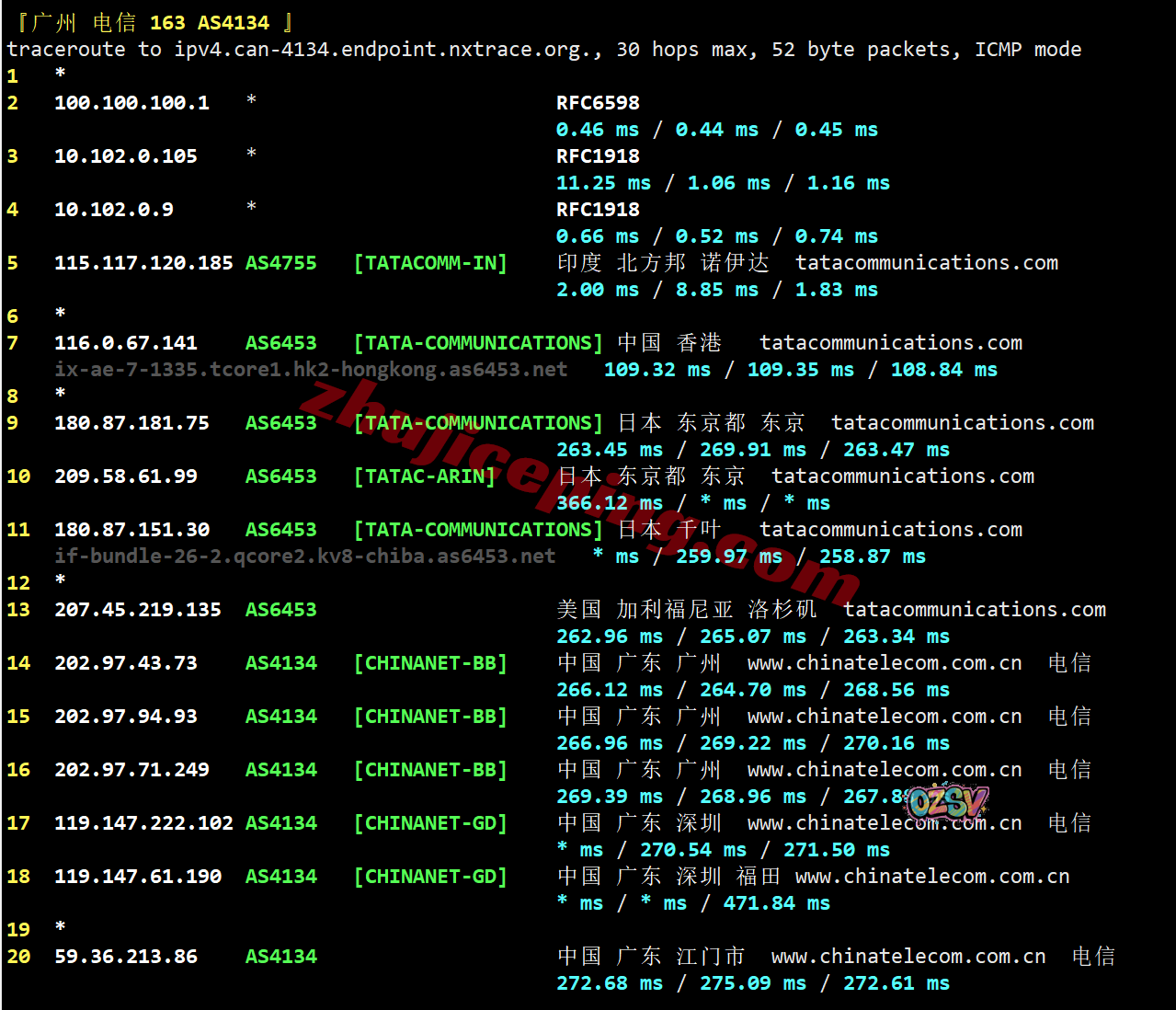Click the [TATAC-ARIN] tag
This screenshot has height=1010, width=1176.
[x=424, y=476]
